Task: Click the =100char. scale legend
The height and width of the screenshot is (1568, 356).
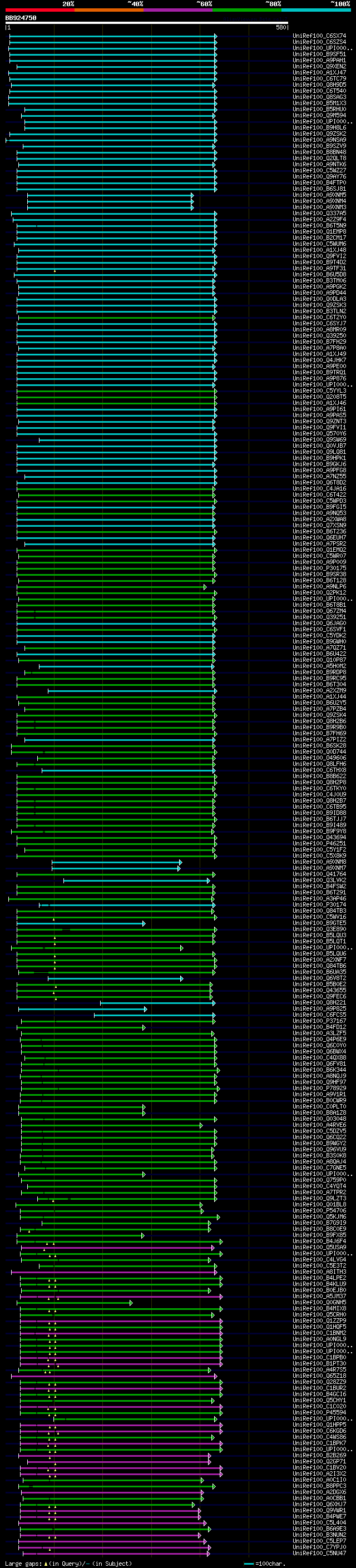Action: point(265,1563)
